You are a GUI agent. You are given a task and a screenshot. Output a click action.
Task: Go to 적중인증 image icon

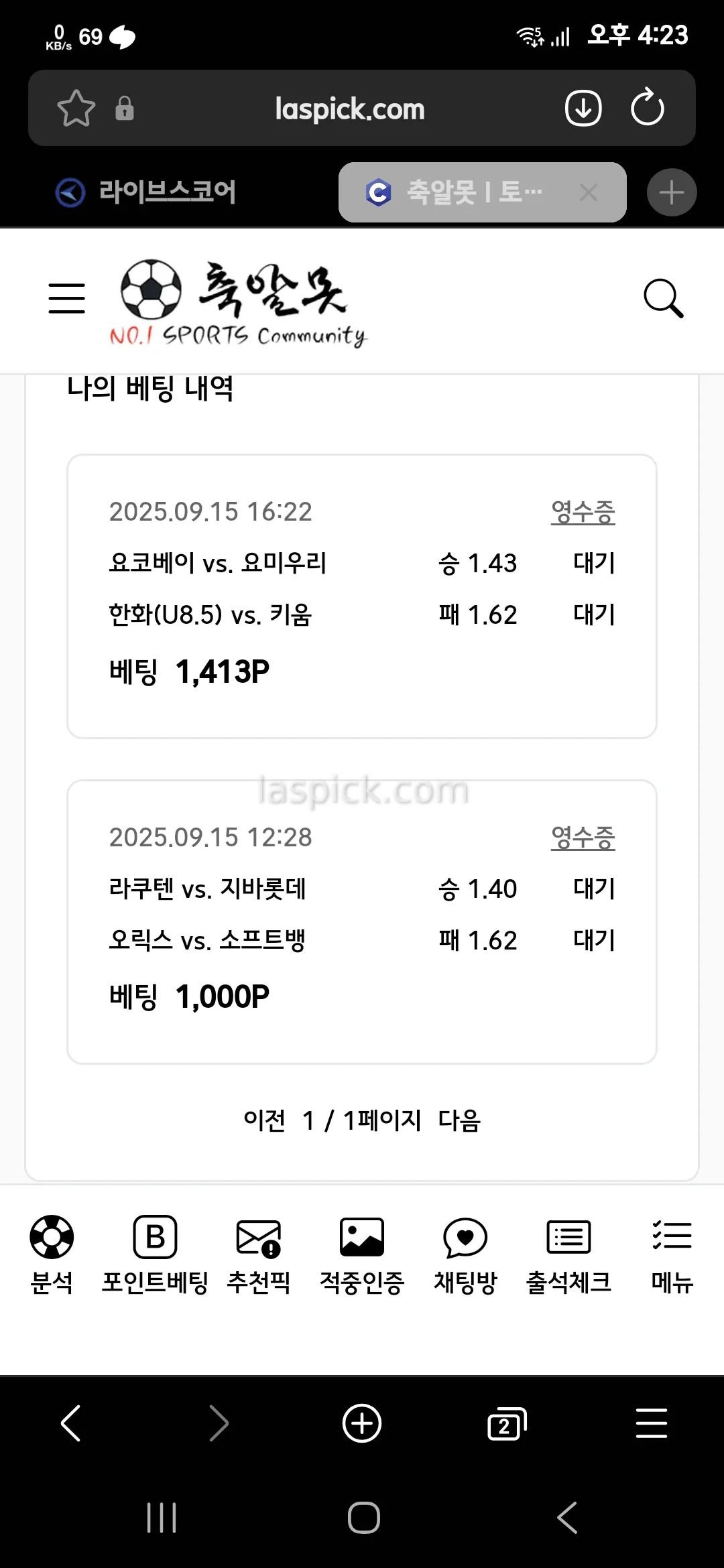(362, 1254)
